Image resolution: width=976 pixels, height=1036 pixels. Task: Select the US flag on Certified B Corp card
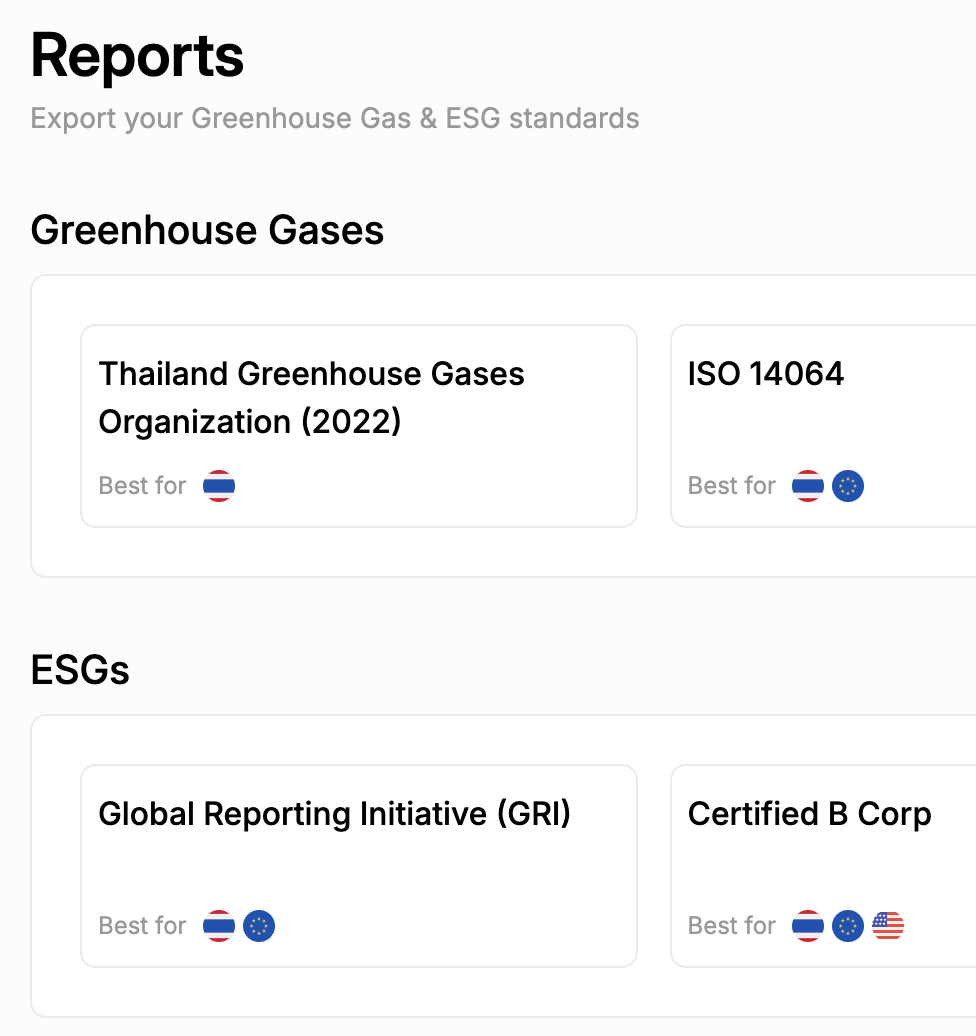[889, 926]
